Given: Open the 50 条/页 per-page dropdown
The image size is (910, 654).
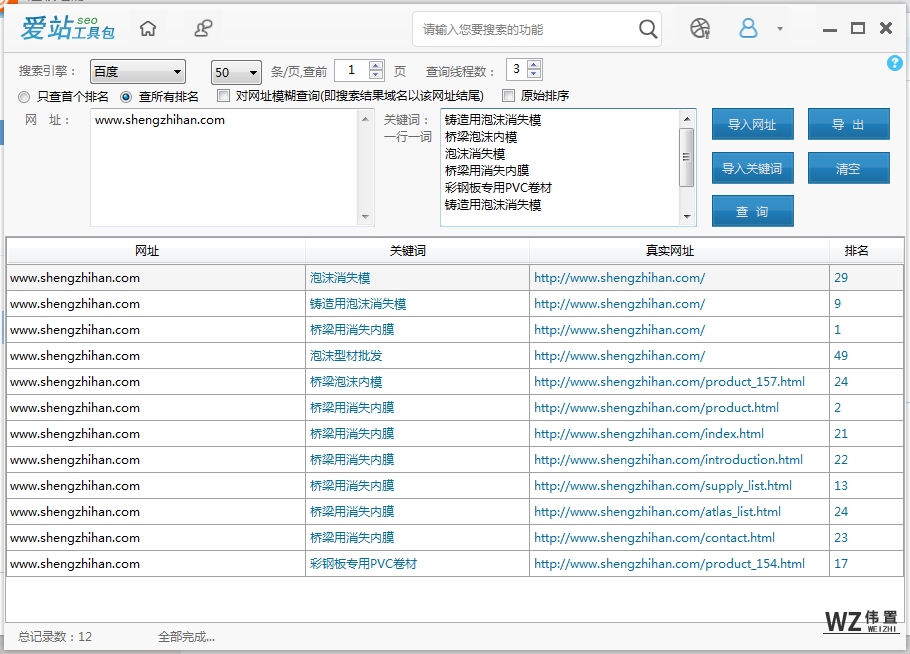Looking at the screenshot, I should click(235, 72).
